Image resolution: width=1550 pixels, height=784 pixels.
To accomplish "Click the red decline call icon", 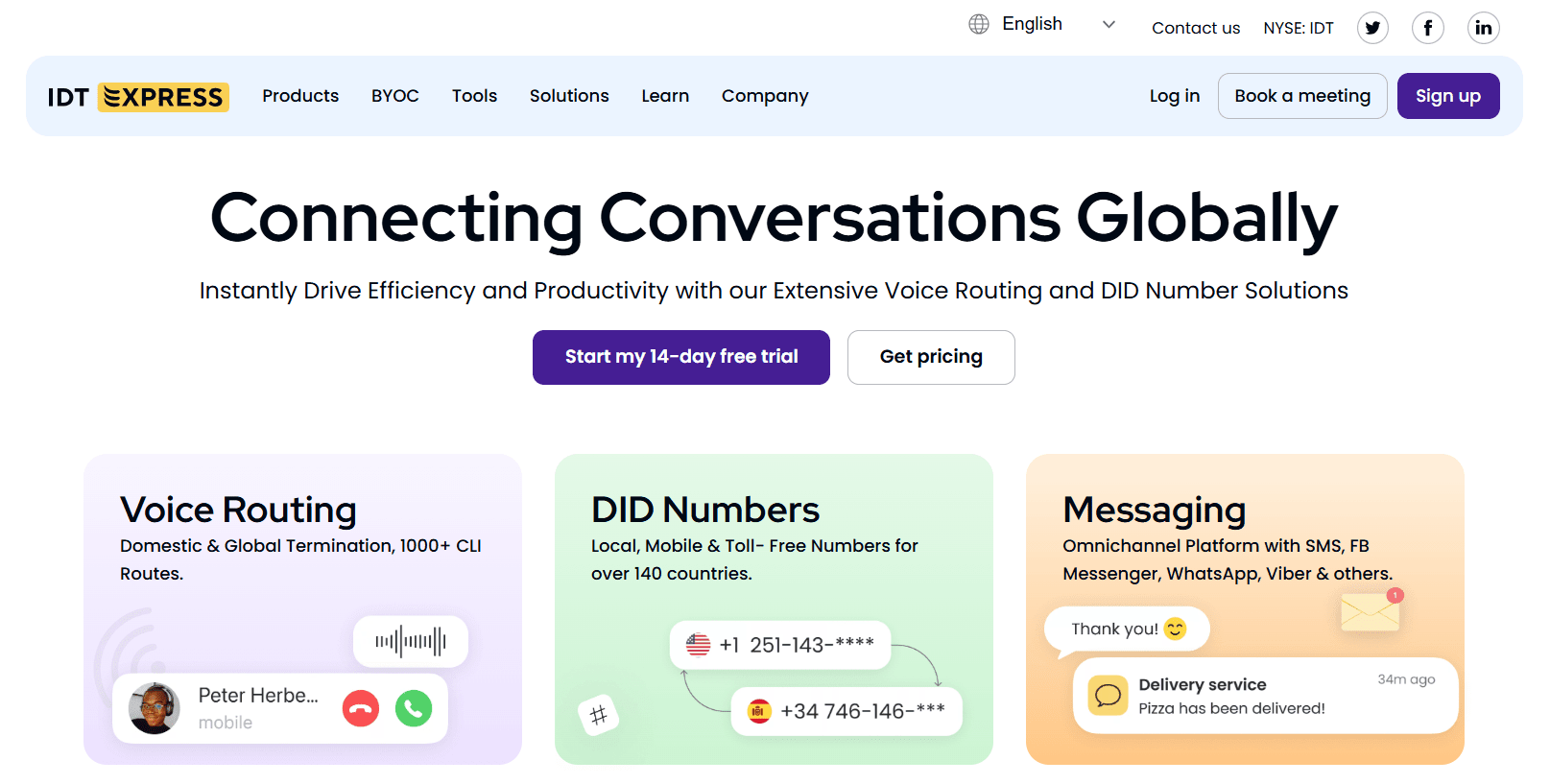I will (x=361, y=709).
